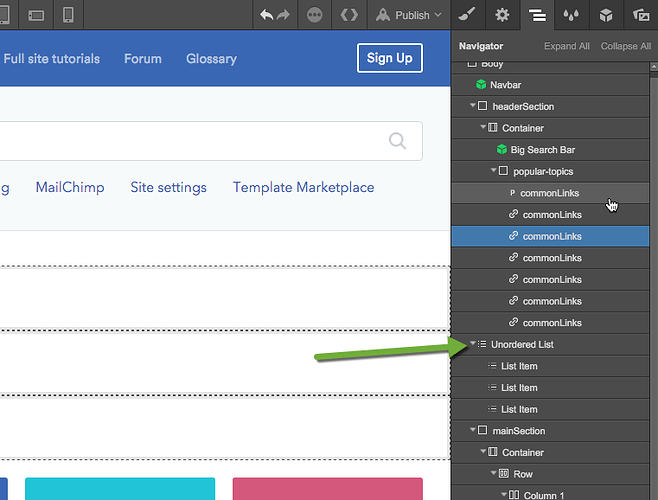Select the first List Item
The height and width of the screenshot is (500, 658).
click(550, 366)
